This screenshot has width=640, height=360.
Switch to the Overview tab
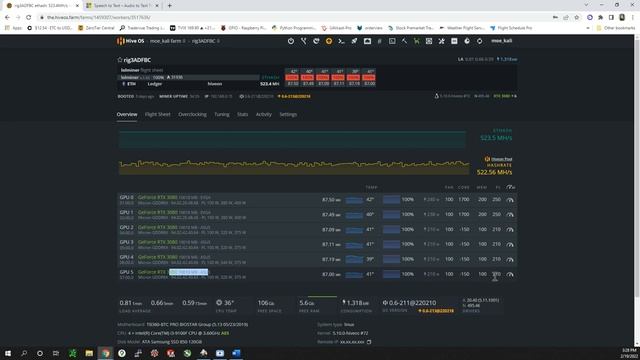127,115
